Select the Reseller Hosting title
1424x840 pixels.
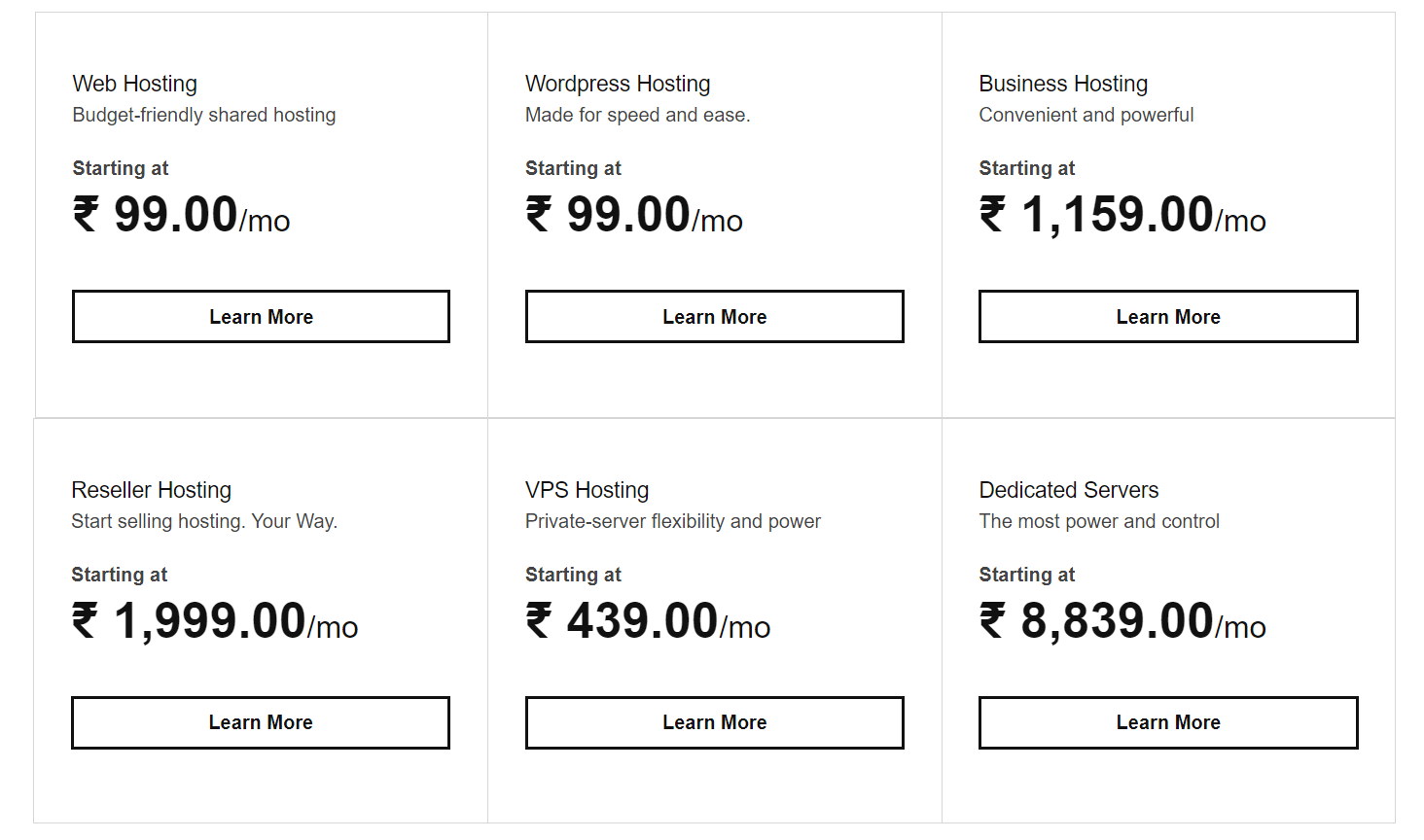[x=152, y=490]
